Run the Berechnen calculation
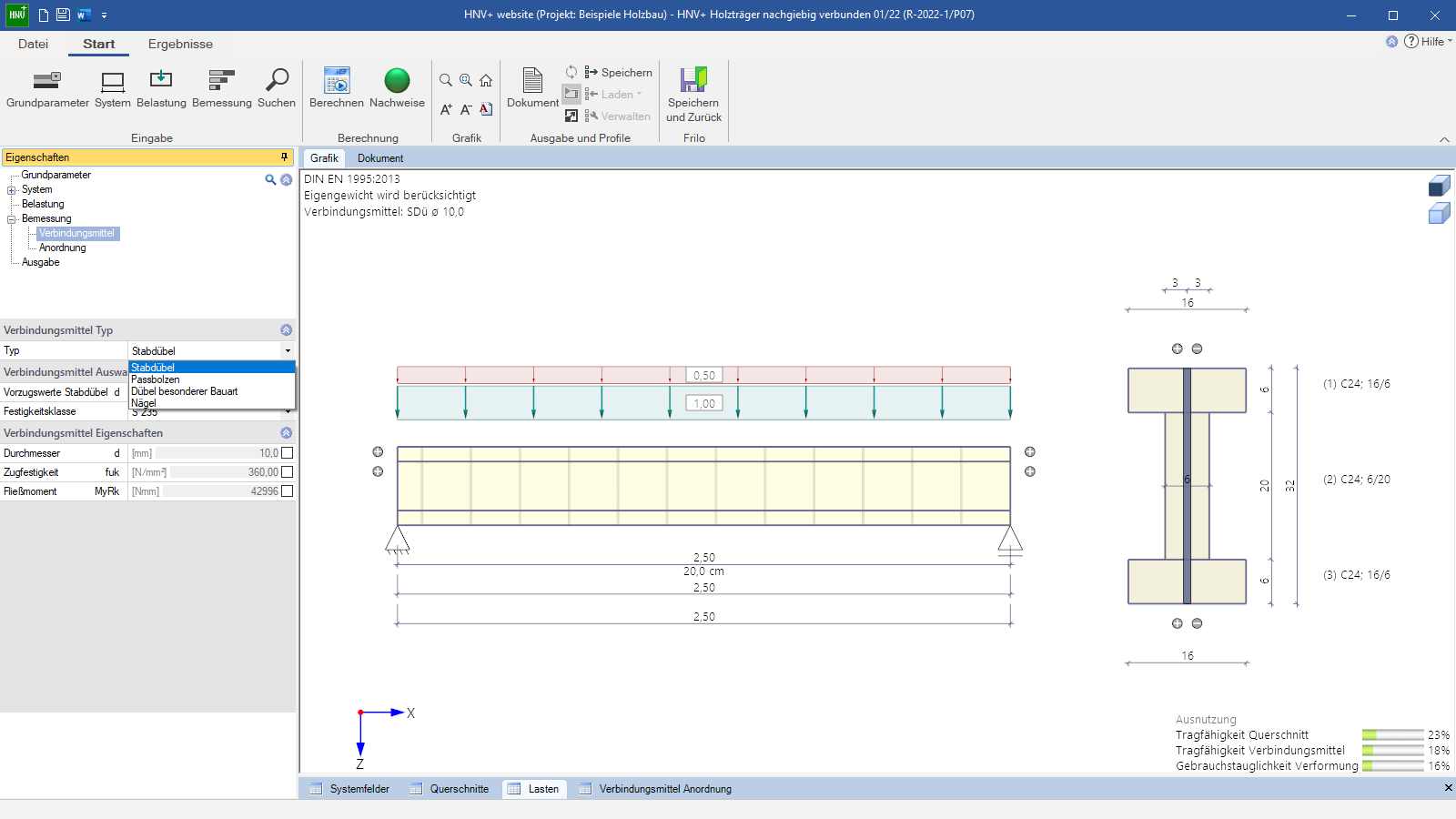The height and width of the screenshot is (819, 1456). (x=337, y=89)
